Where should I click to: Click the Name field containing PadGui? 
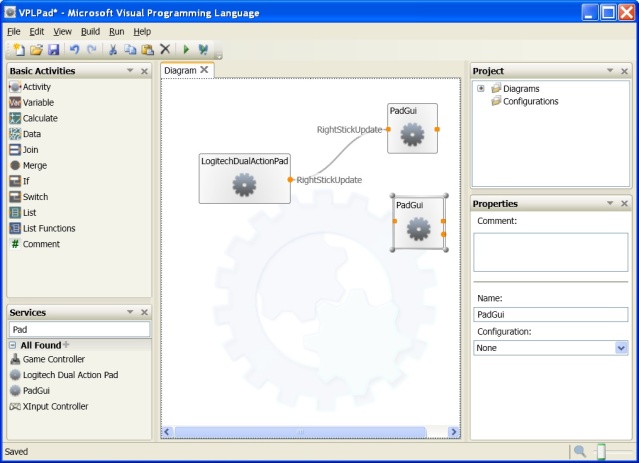(551, 315)
